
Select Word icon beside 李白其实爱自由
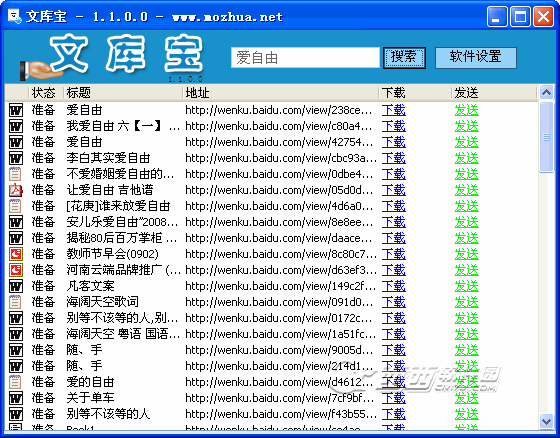point(16,158)
